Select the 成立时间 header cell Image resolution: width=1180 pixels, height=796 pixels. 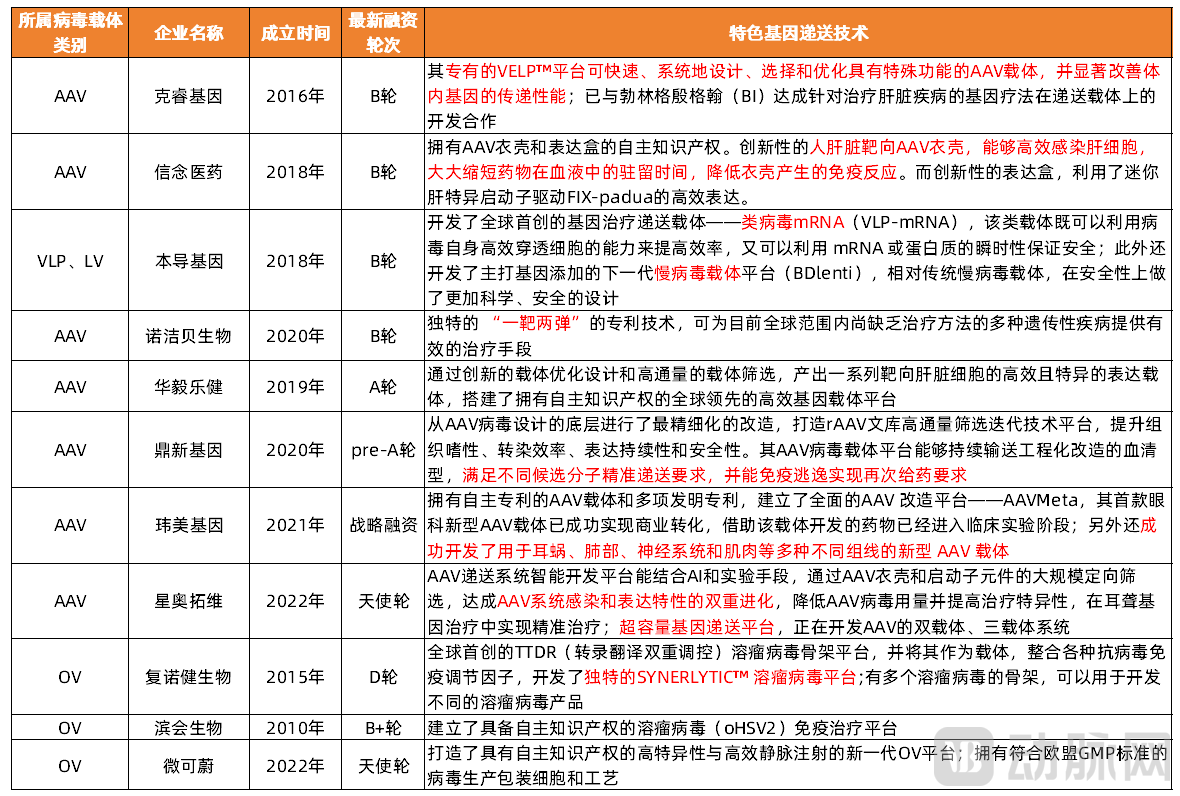tap(296, 33)
